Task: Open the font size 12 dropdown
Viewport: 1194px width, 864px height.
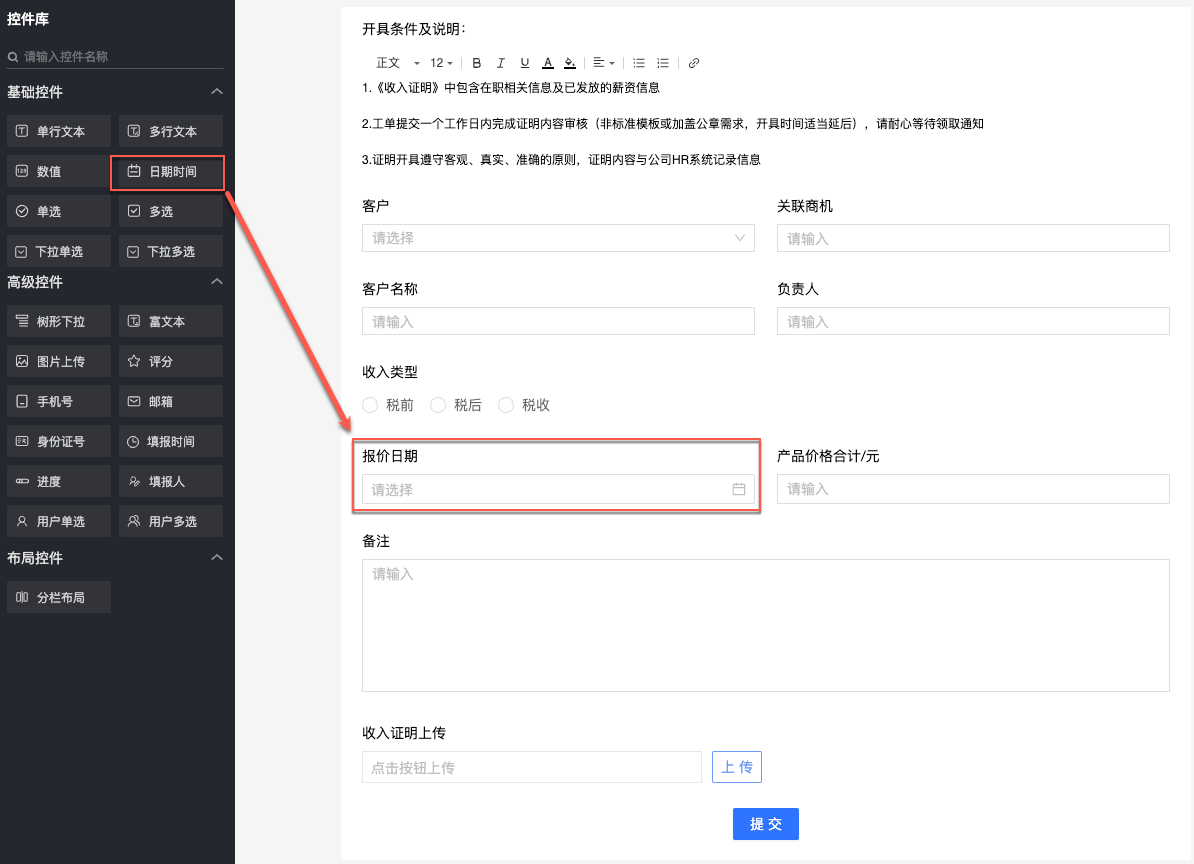Action: (x=442, y=63)
